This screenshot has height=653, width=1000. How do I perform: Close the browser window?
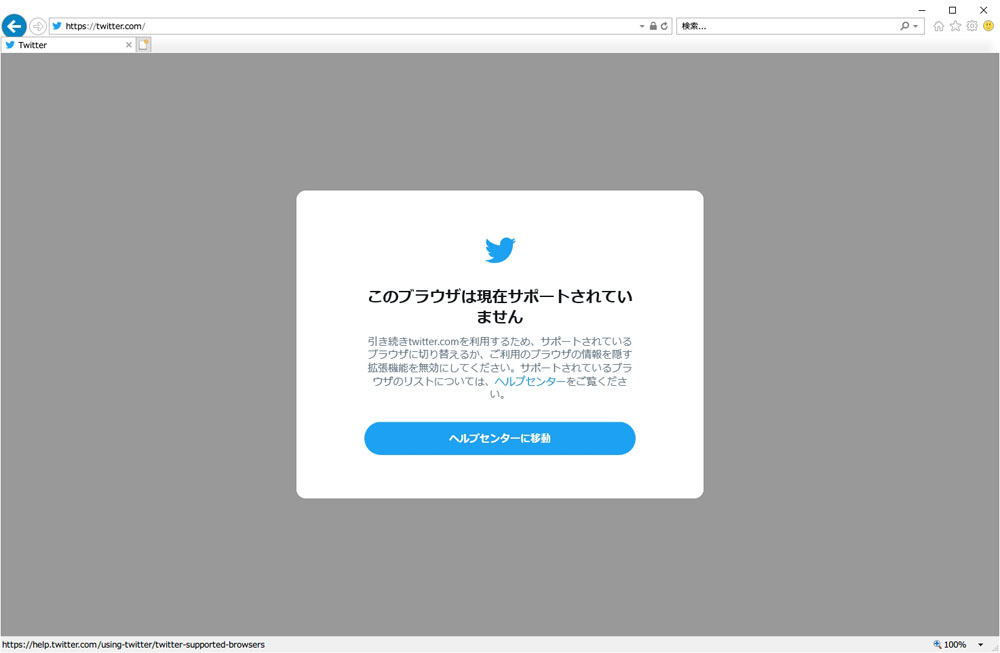[x=983, y=10]
